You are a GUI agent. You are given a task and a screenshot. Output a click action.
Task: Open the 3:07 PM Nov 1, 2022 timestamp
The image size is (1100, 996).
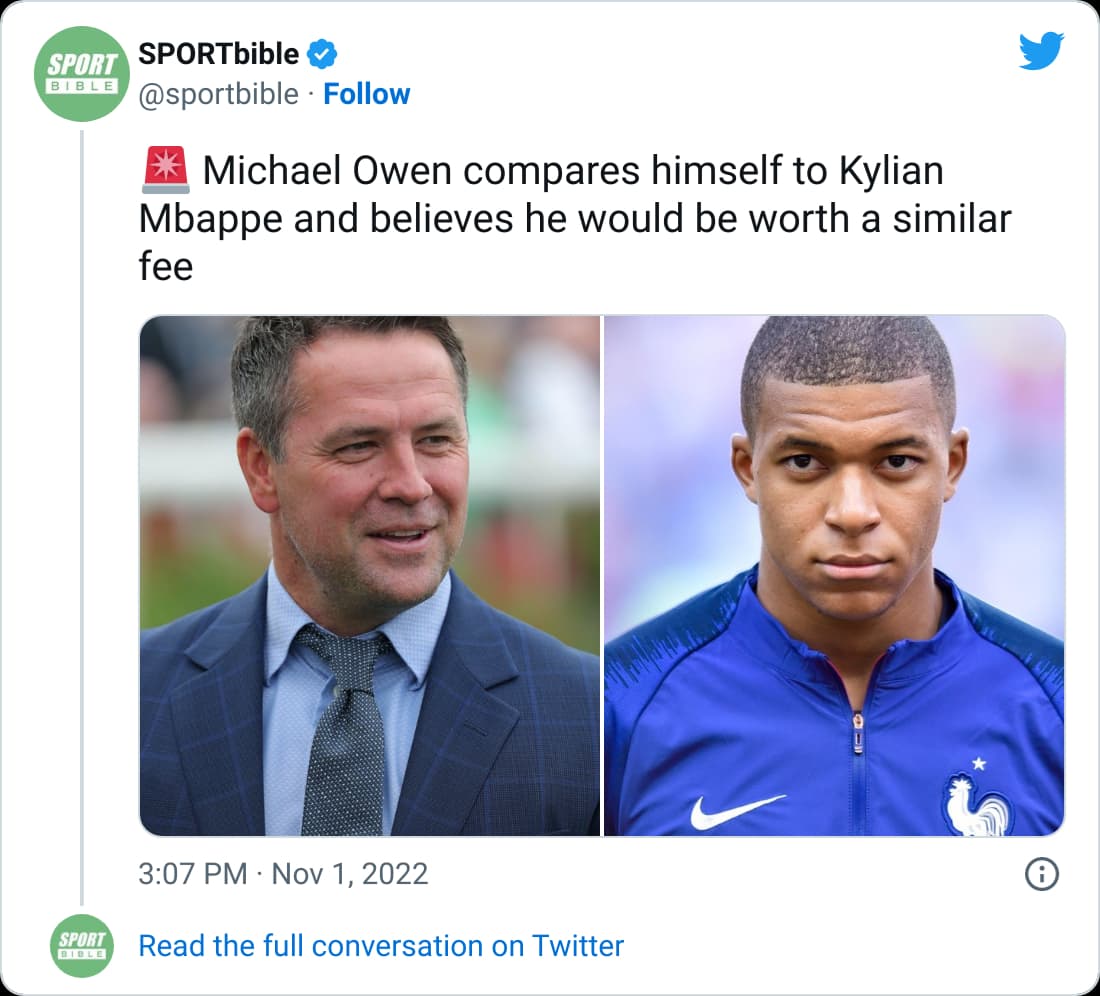(283, 874)
